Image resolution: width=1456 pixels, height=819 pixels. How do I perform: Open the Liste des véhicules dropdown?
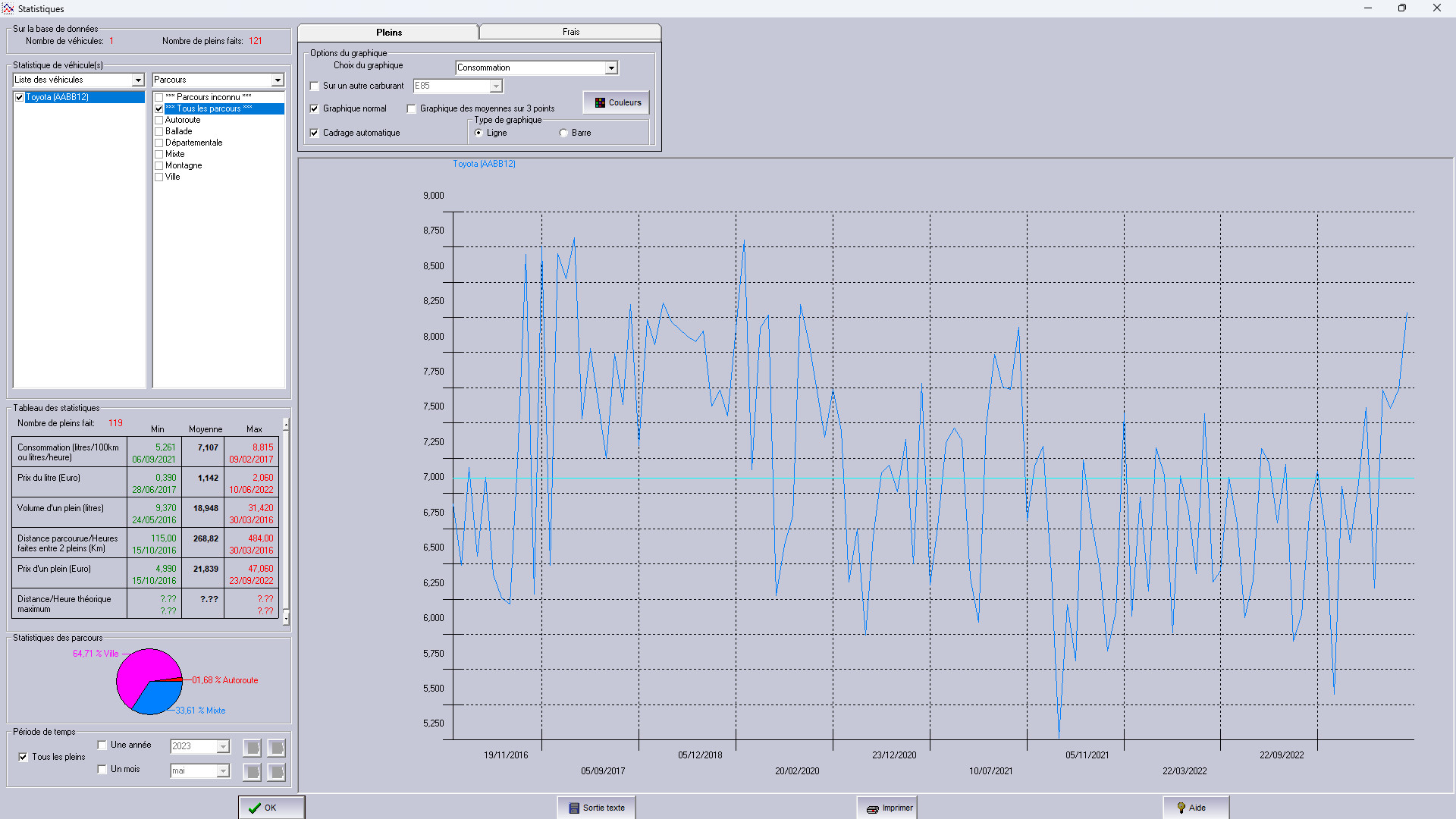click(138, 80)
